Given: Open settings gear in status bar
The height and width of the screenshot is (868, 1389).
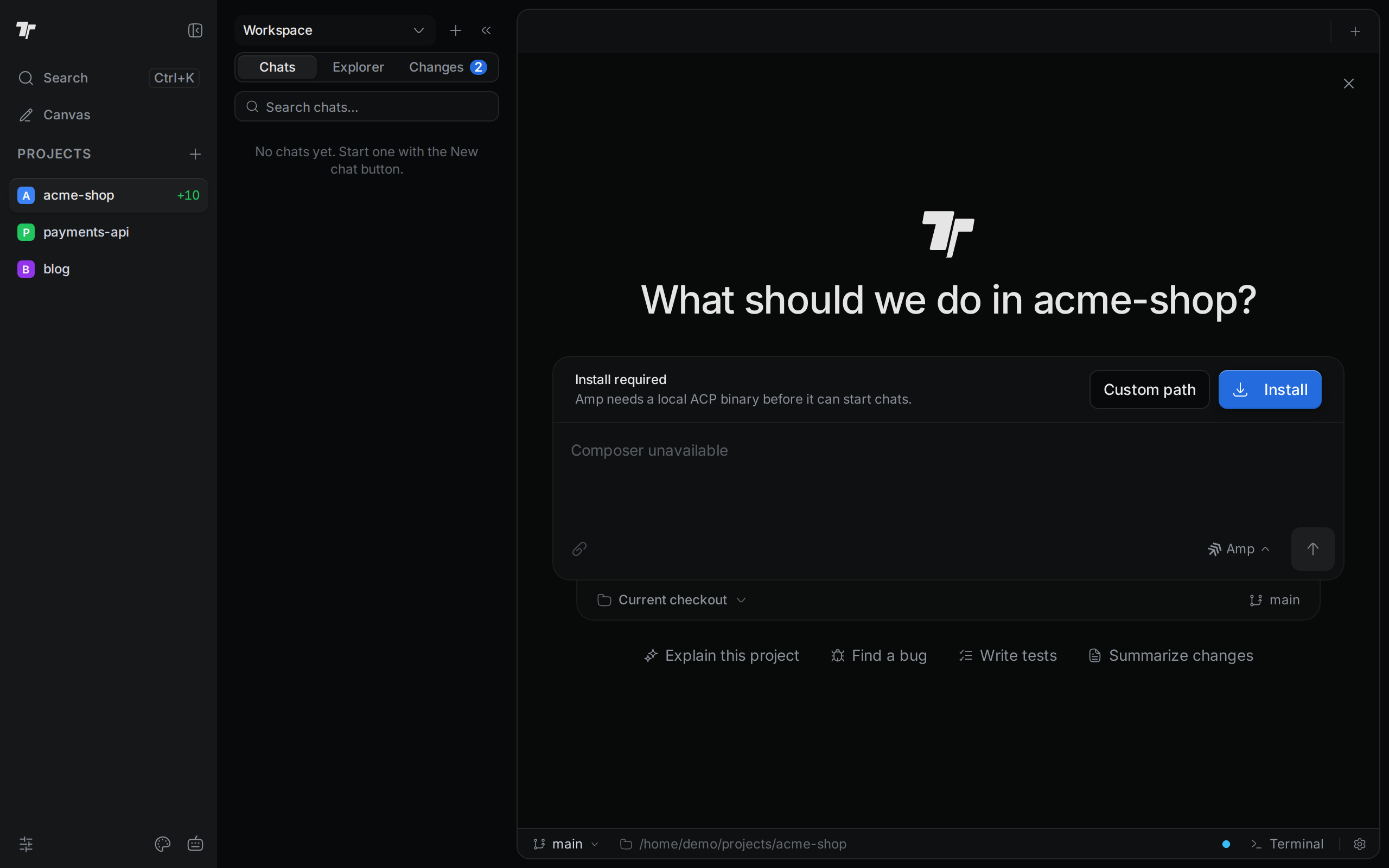Looking at the screenshot, I should pyautogui.click(x=1359, y=844).
